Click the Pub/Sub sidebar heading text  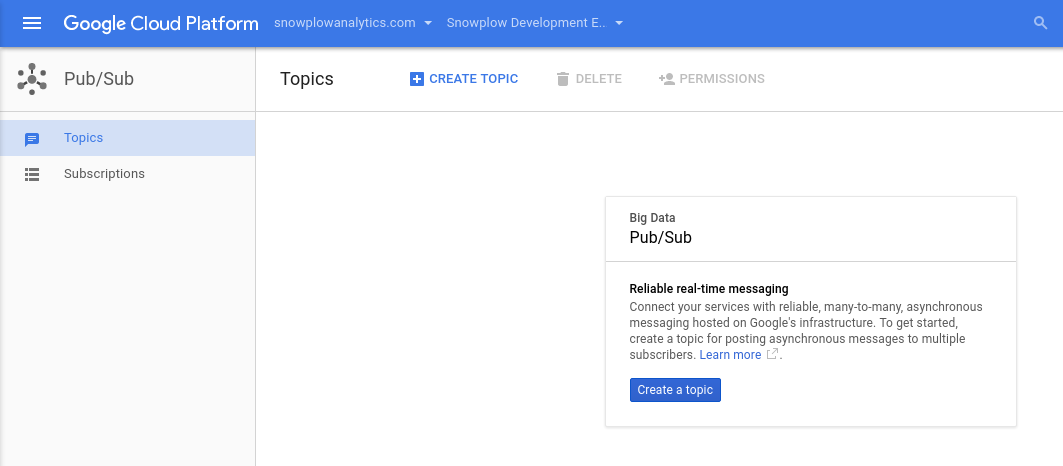click(99, 79)
